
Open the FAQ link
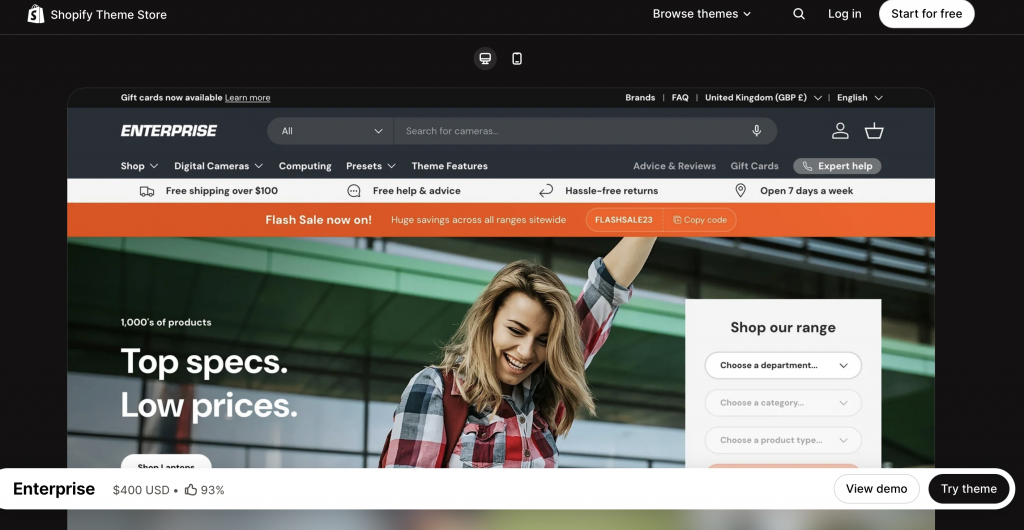point(680,98)
